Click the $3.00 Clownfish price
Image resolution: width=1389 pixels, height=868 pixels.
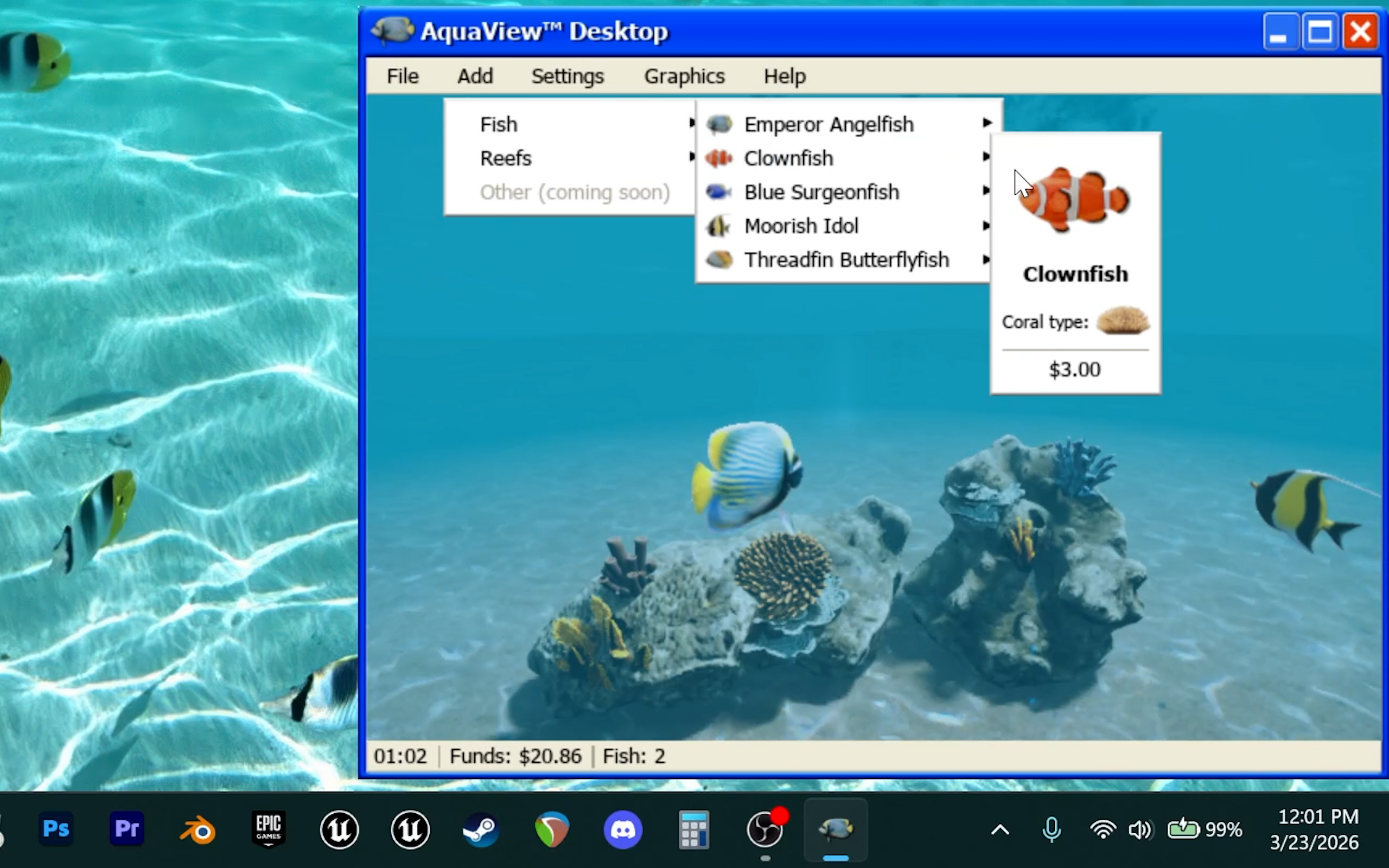[1074, 369]
